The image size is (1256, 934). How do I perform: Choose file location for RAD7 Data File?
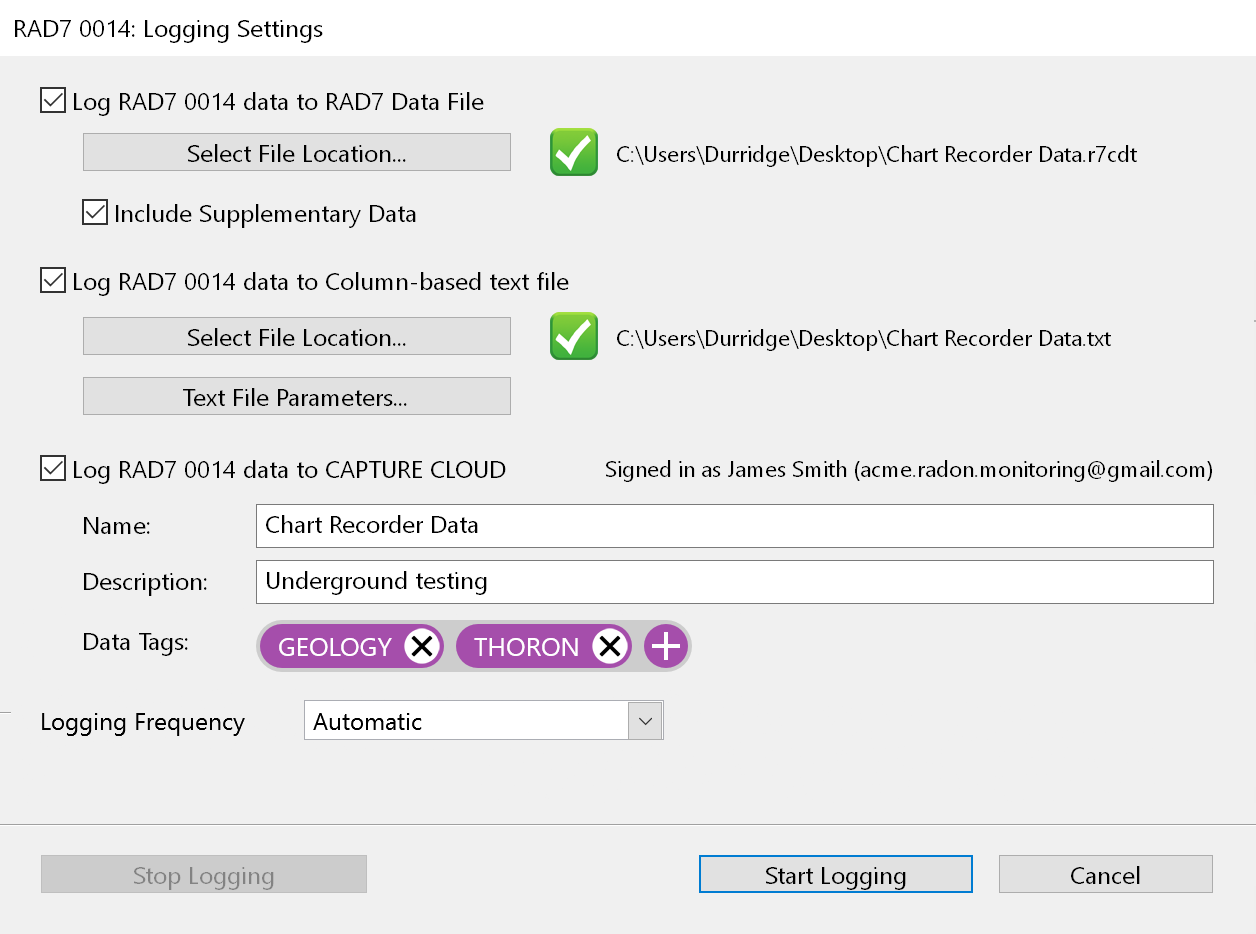click(297, 153)
